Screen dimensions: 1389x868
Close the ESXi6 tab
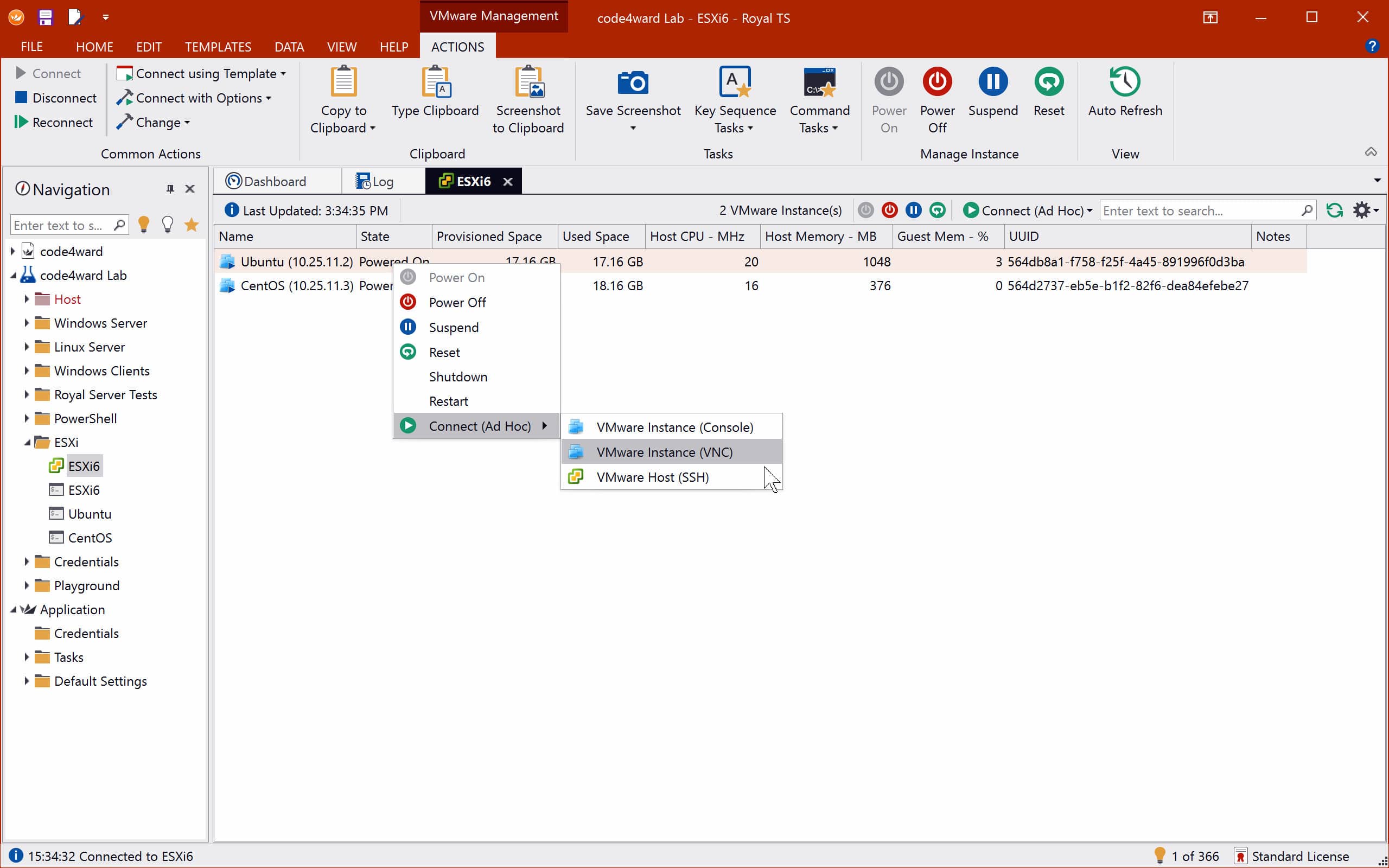[x=507, y=181]
